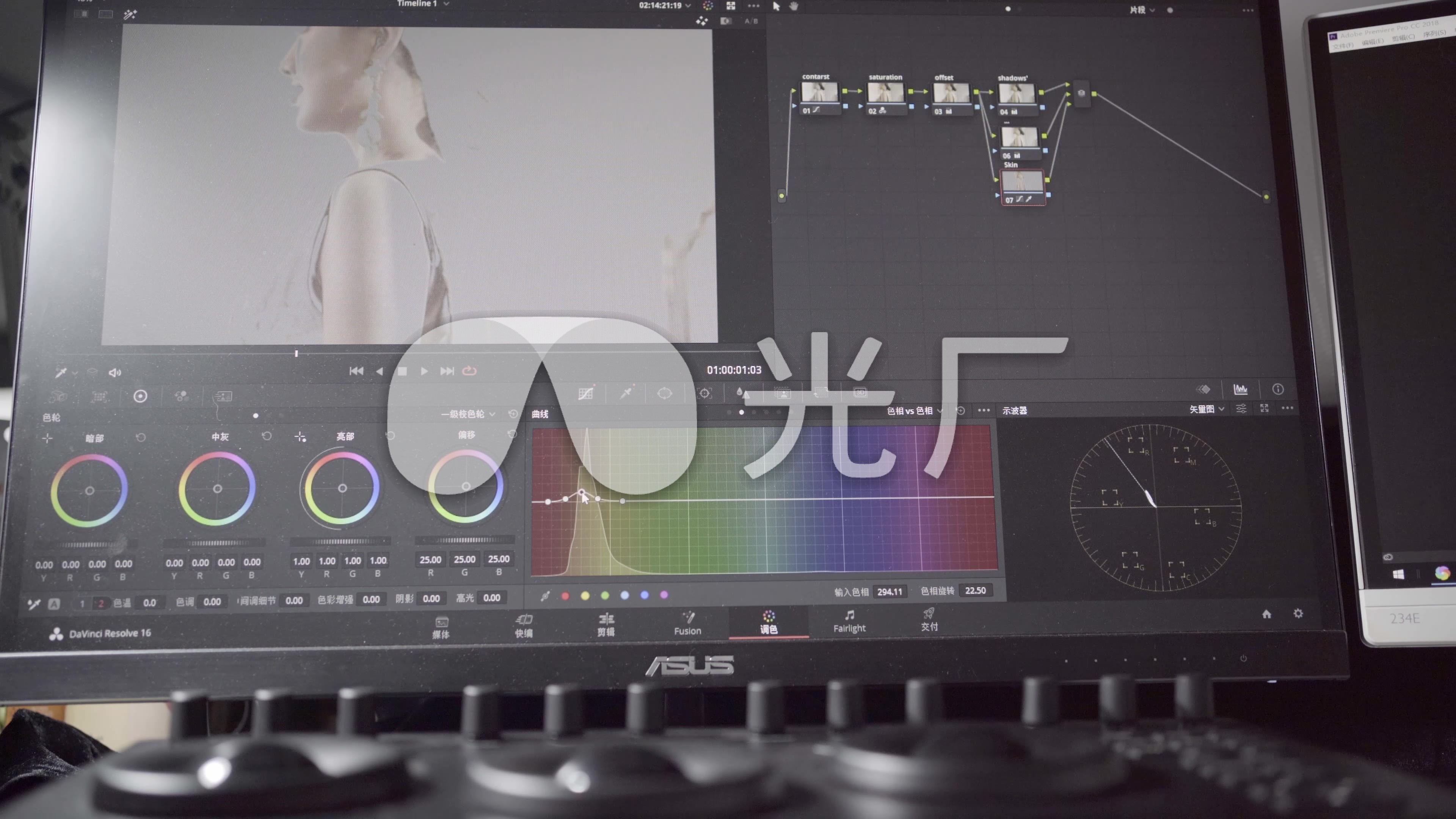The width and height of the screenshot is (1456, 819).
Task: Select the node graph hand pan tool
Action: 794,6
